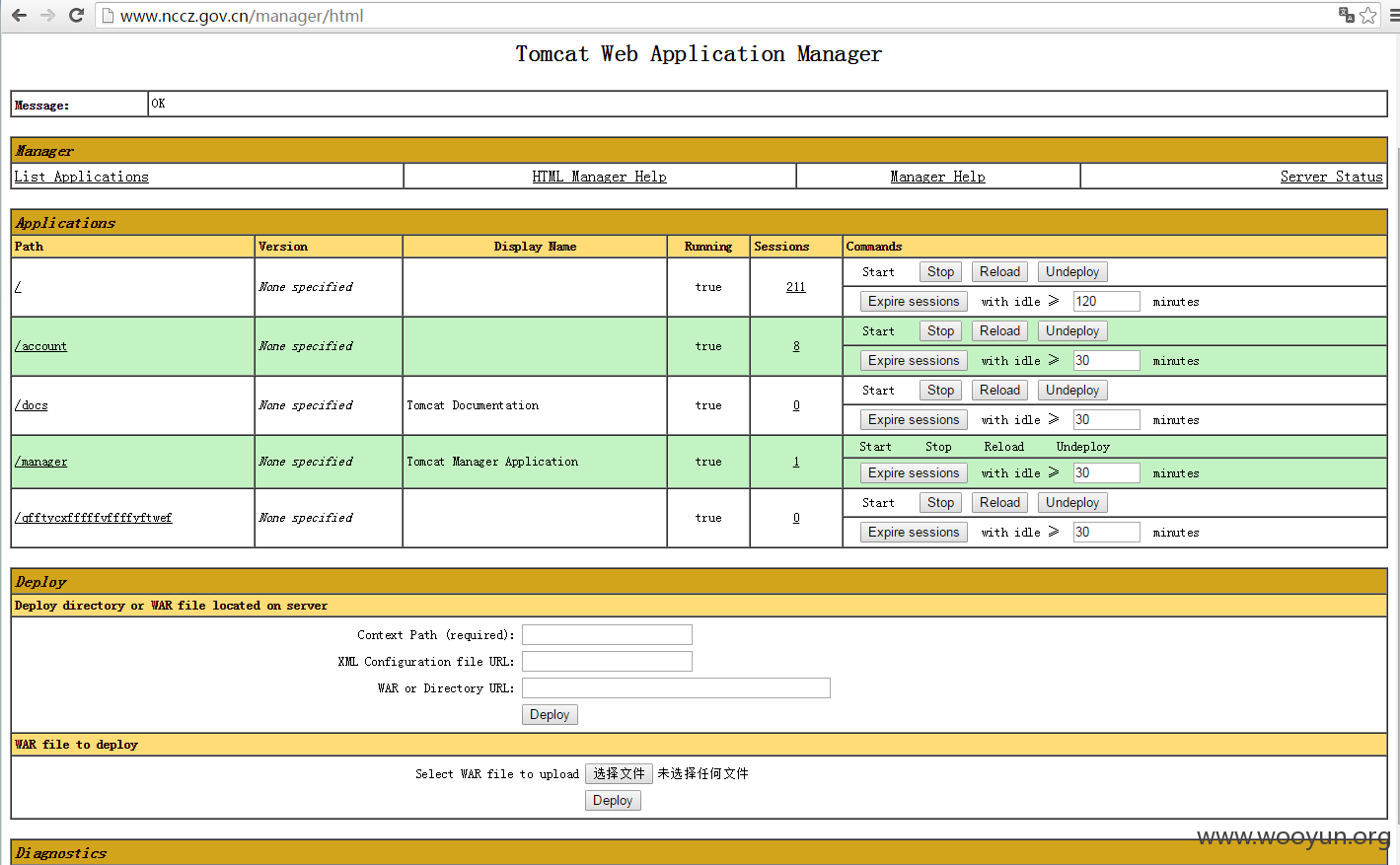Select the Tomcat Documentation display name
Screen dimensions: 1400x865
tap(473, 405)
